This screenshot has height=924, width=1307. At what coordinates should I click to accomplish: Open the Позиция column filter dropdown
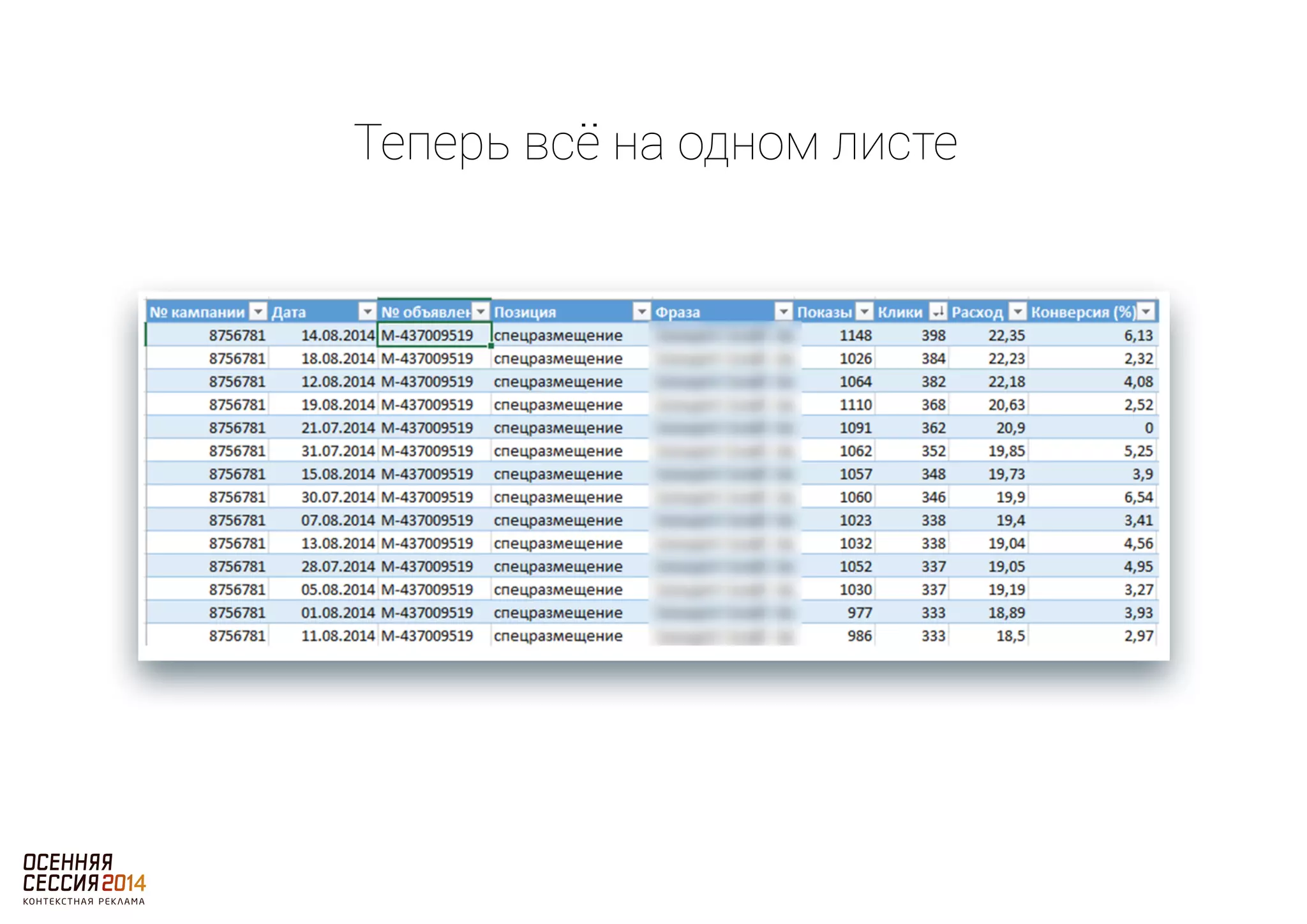pos(641,311)
